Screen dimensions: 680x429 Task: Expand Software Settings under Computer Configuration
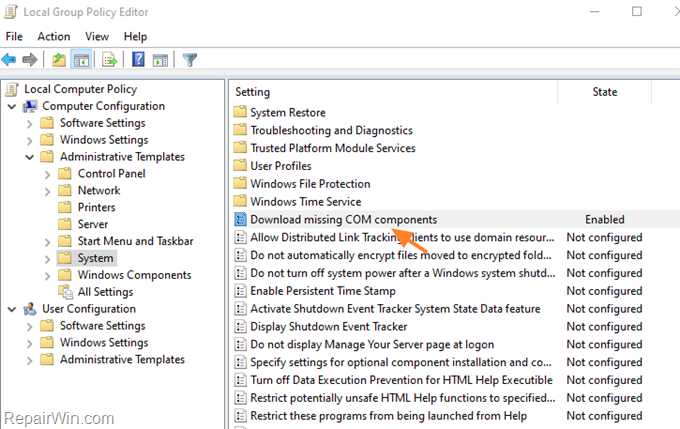(29, 124)
